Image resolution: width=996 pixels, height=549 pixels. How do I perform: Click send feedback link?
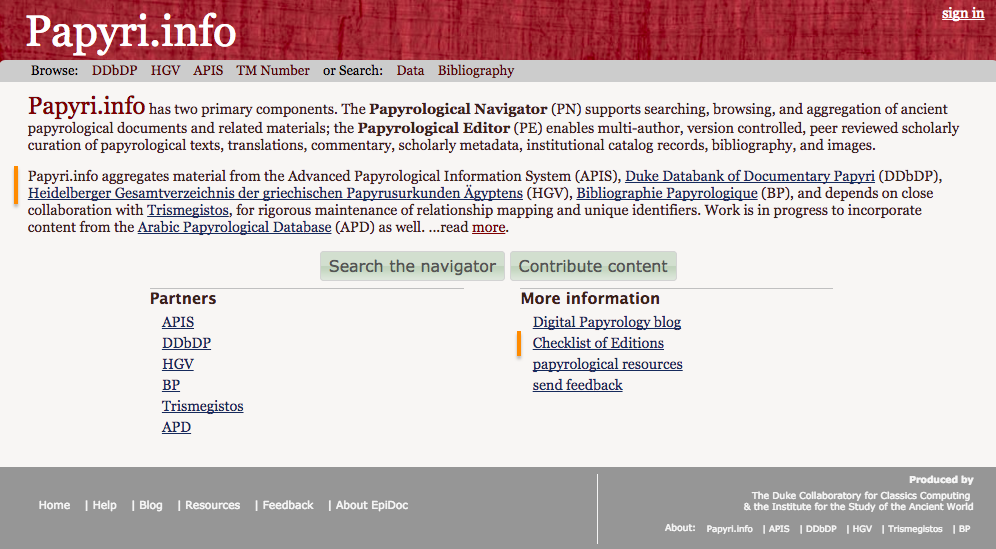coord(577,385)
